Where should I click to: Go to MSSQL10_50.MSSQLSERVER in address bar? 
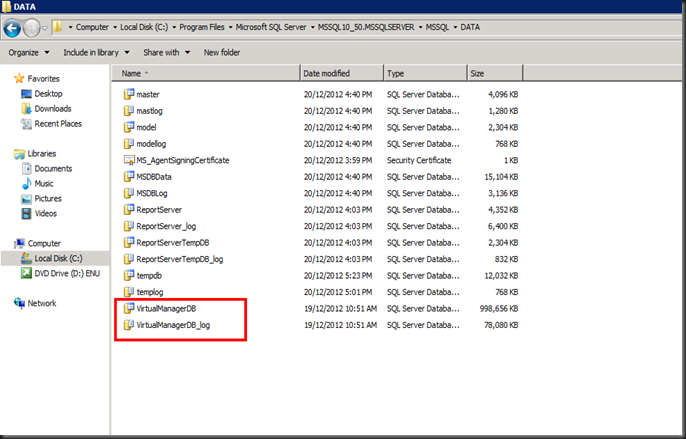point(366,27)
